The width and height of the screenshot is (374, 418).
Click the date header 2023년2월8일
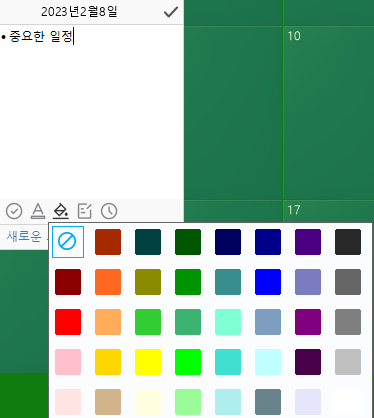pos(79,12)
